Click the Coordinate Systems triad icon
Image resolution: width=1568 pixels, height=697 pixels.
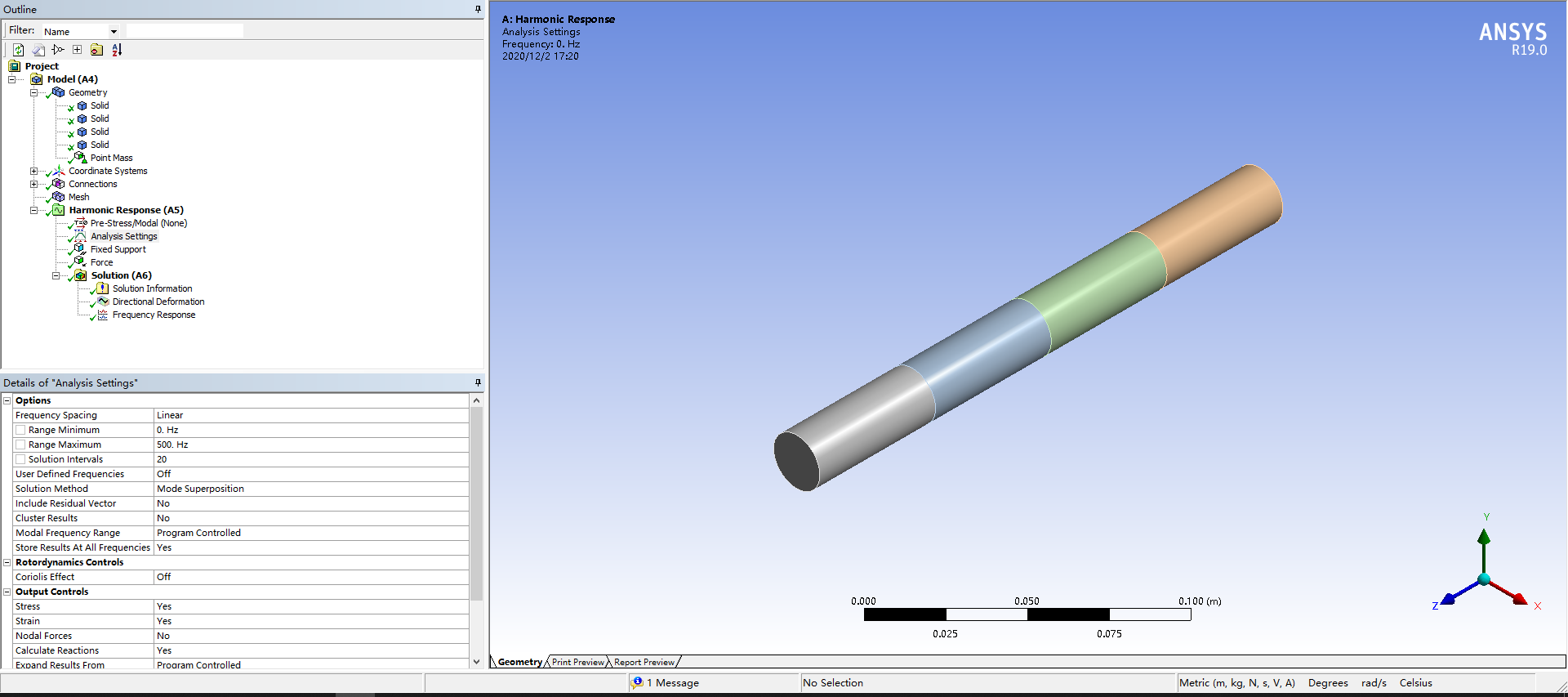58,171
